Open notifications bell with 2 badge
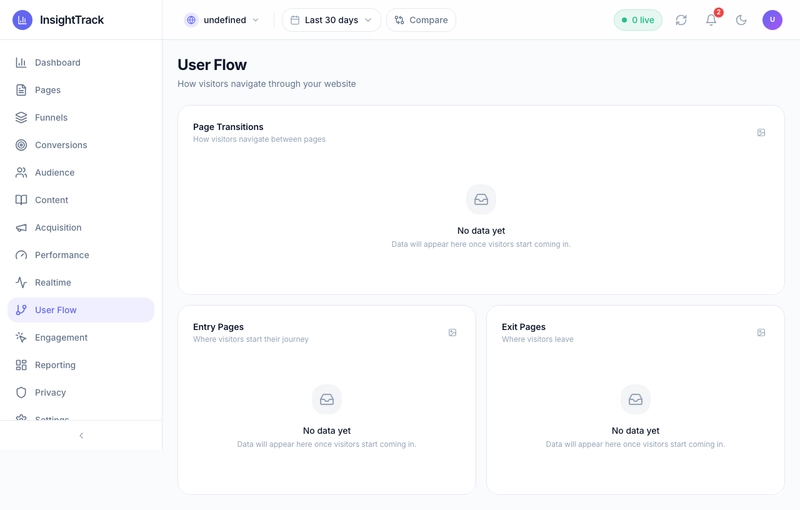The width and height of the screenshot is (800, 510). pos(711,20)
